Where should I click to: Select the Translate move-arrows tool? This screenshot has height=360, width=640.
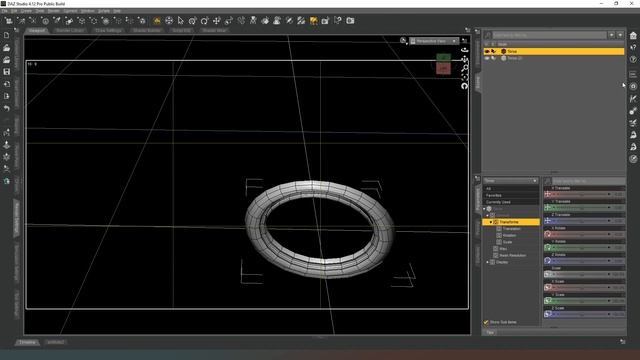pos(217,20)
